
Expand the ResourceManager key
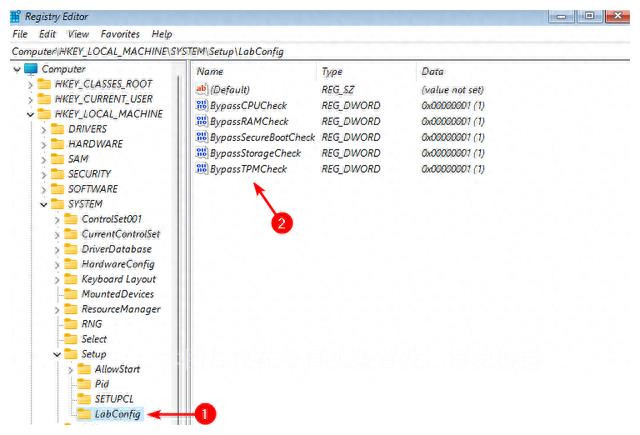coord(57,310)
